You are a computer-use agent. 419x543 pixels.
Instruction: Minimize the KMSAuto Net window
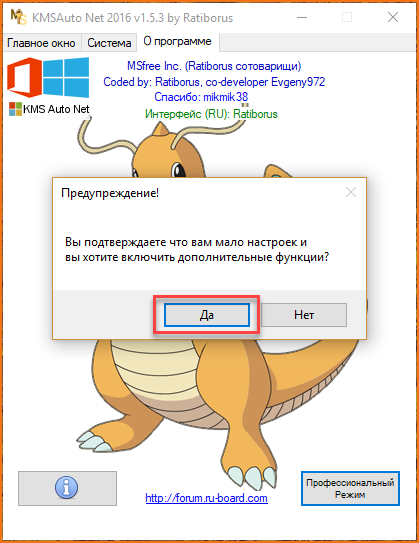point(302,17)
